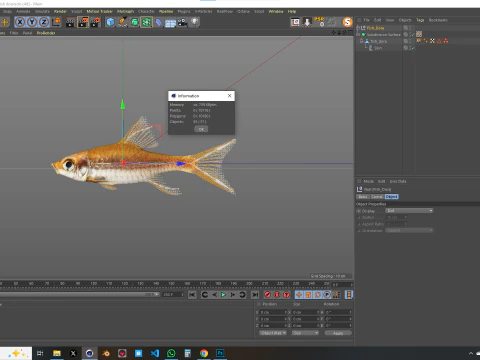Open the Bookmarks menu in Object Manager
480x360 pixels.
(x=438, y=20)
